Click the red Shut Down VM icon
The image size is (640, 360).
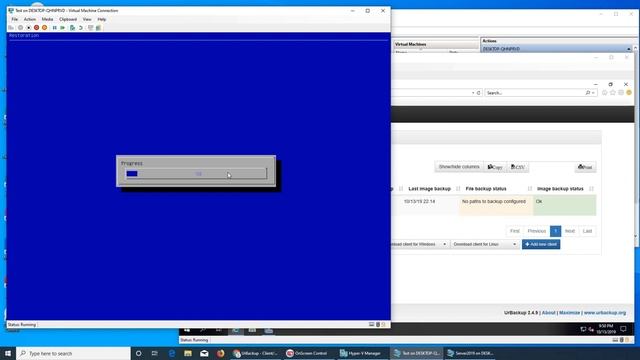[36, 28]
